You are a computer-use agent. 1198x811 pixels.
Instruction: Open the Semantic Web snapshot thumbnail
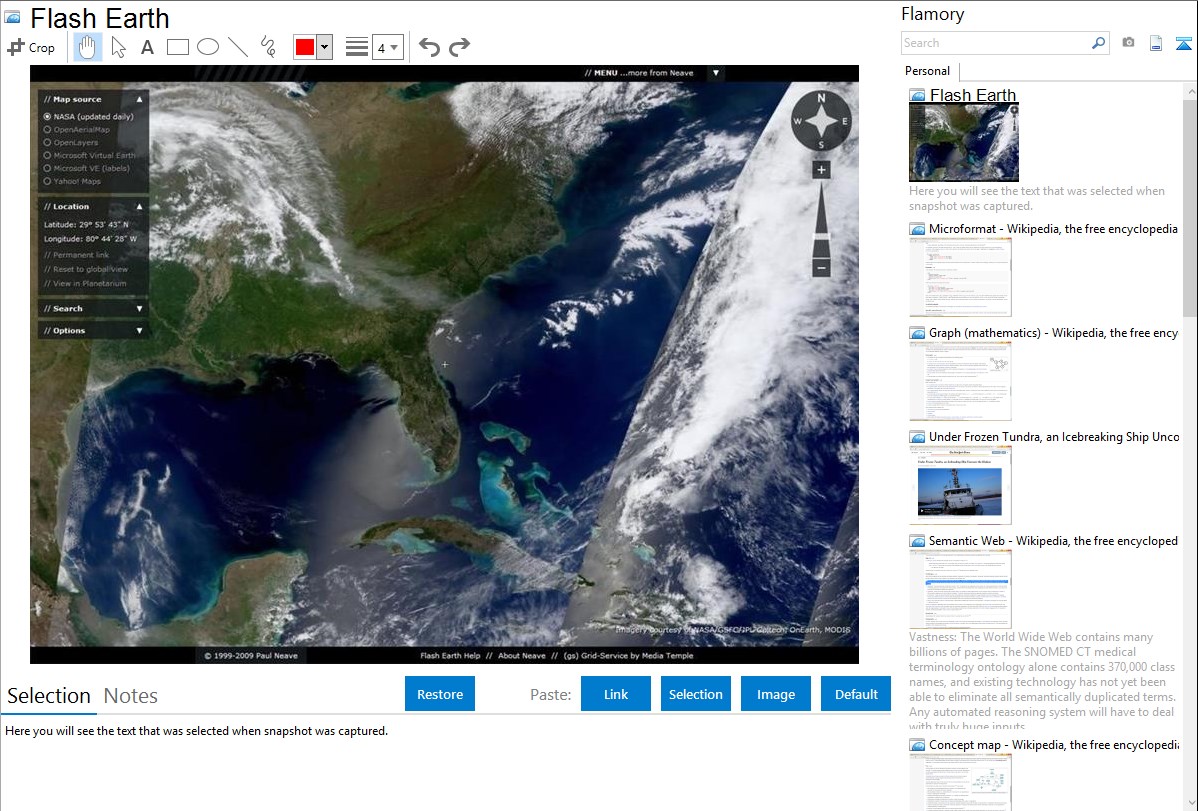(x=960, y=589)
